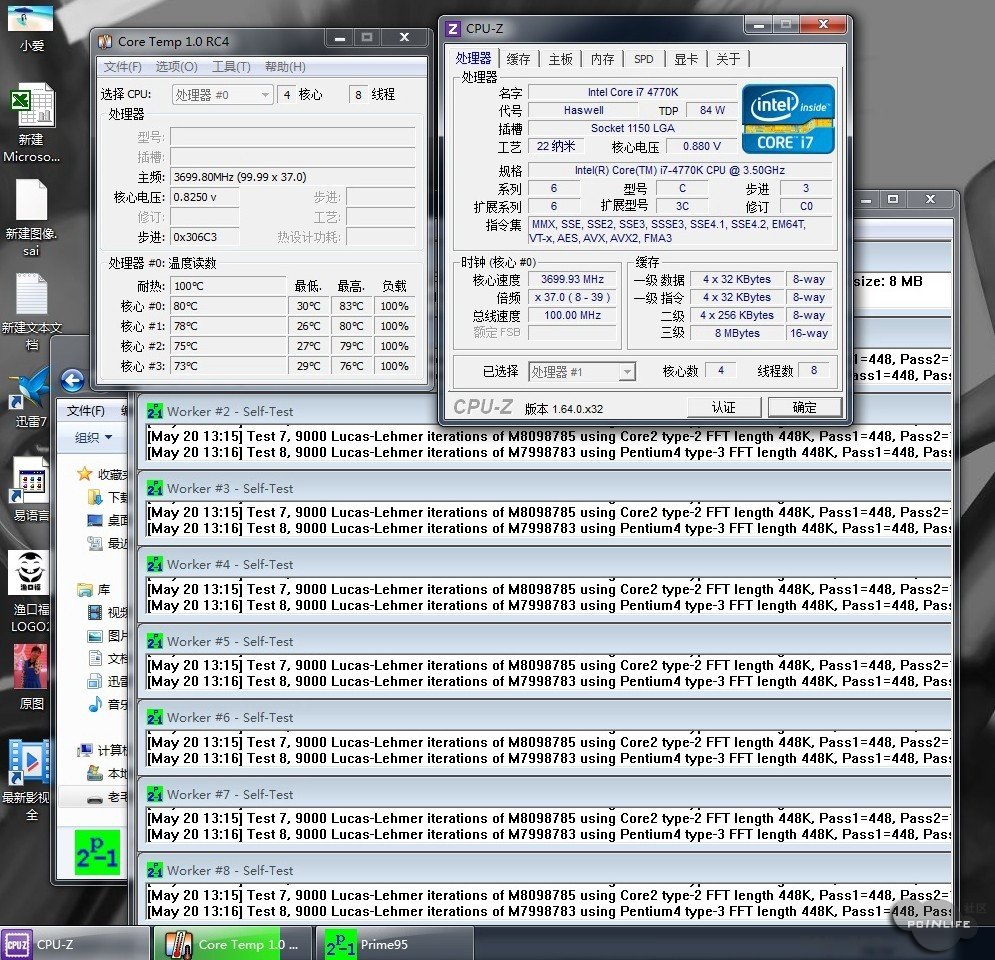Screen dimensions: 995x960
Task: Expand the 组织 dropdown in Explorer
Action: (x=93, y=437)
